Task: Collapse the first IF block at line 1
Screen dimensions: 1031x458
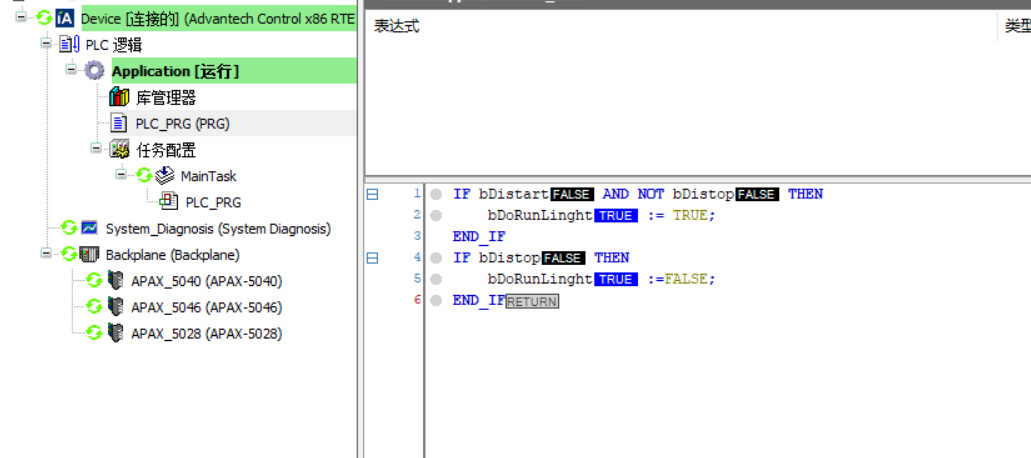Action: coord(372,194)
